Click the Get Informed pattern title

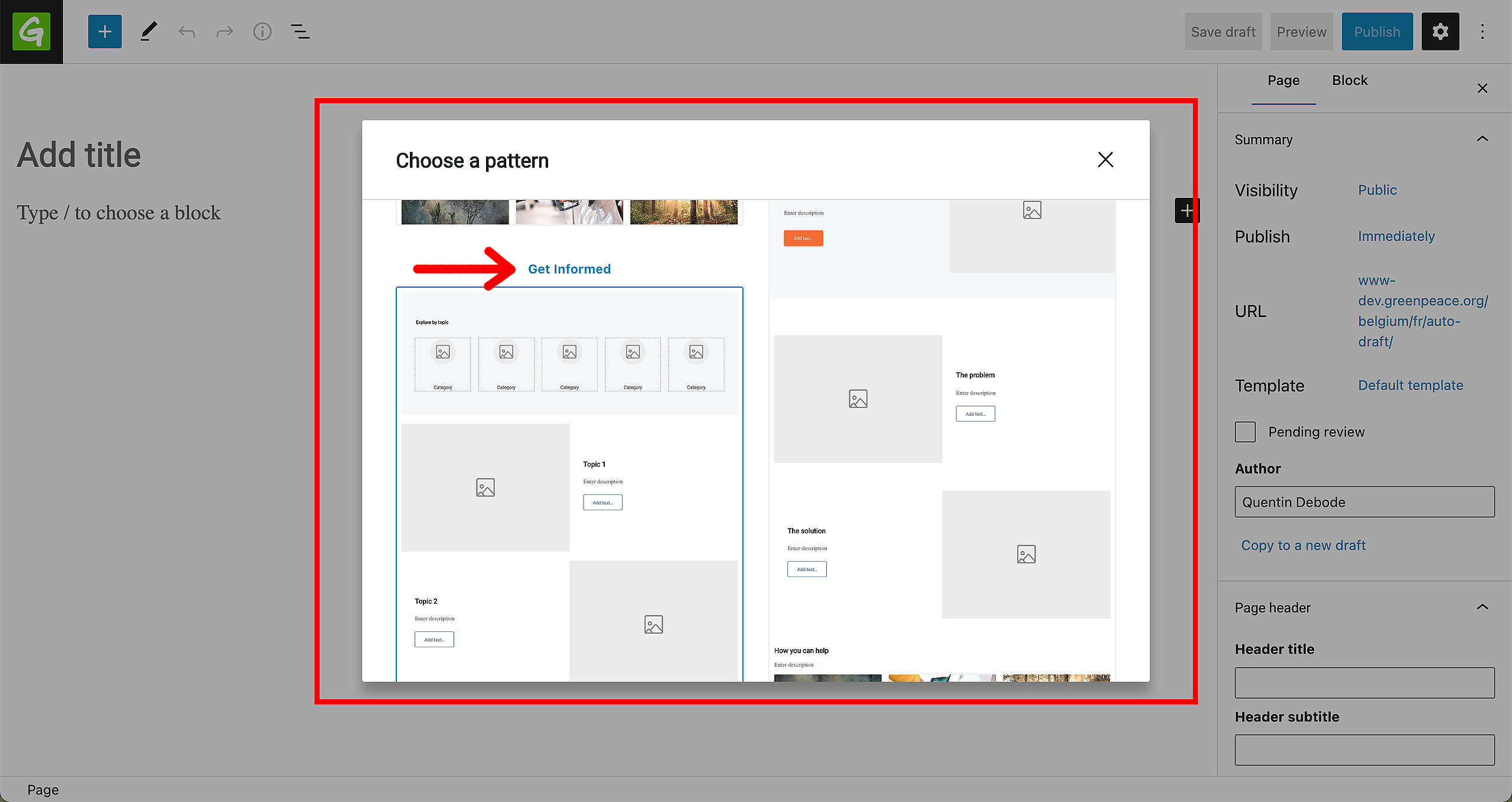(569, 269)
